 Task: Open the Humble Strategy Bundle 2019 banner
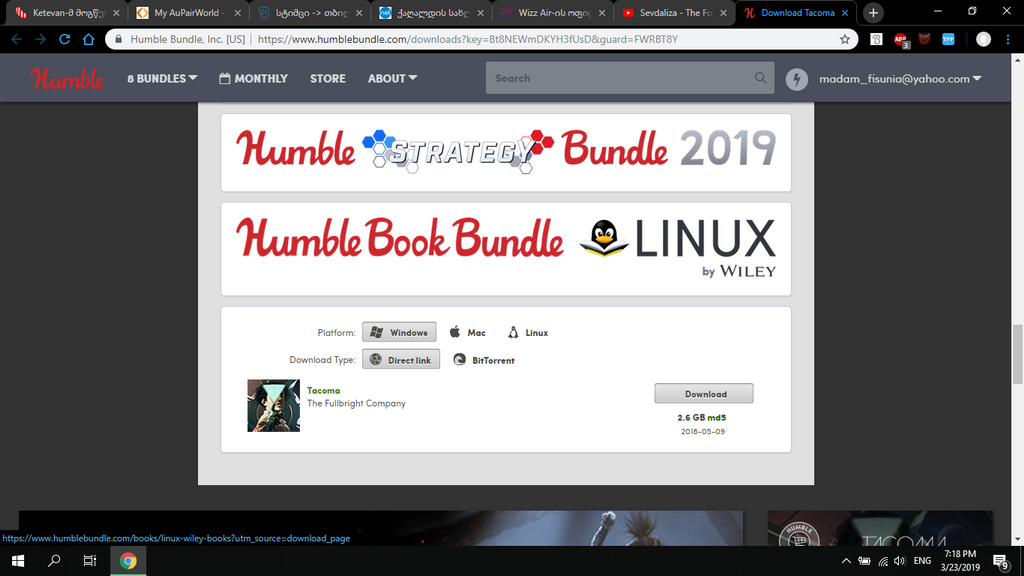point(506,152)
